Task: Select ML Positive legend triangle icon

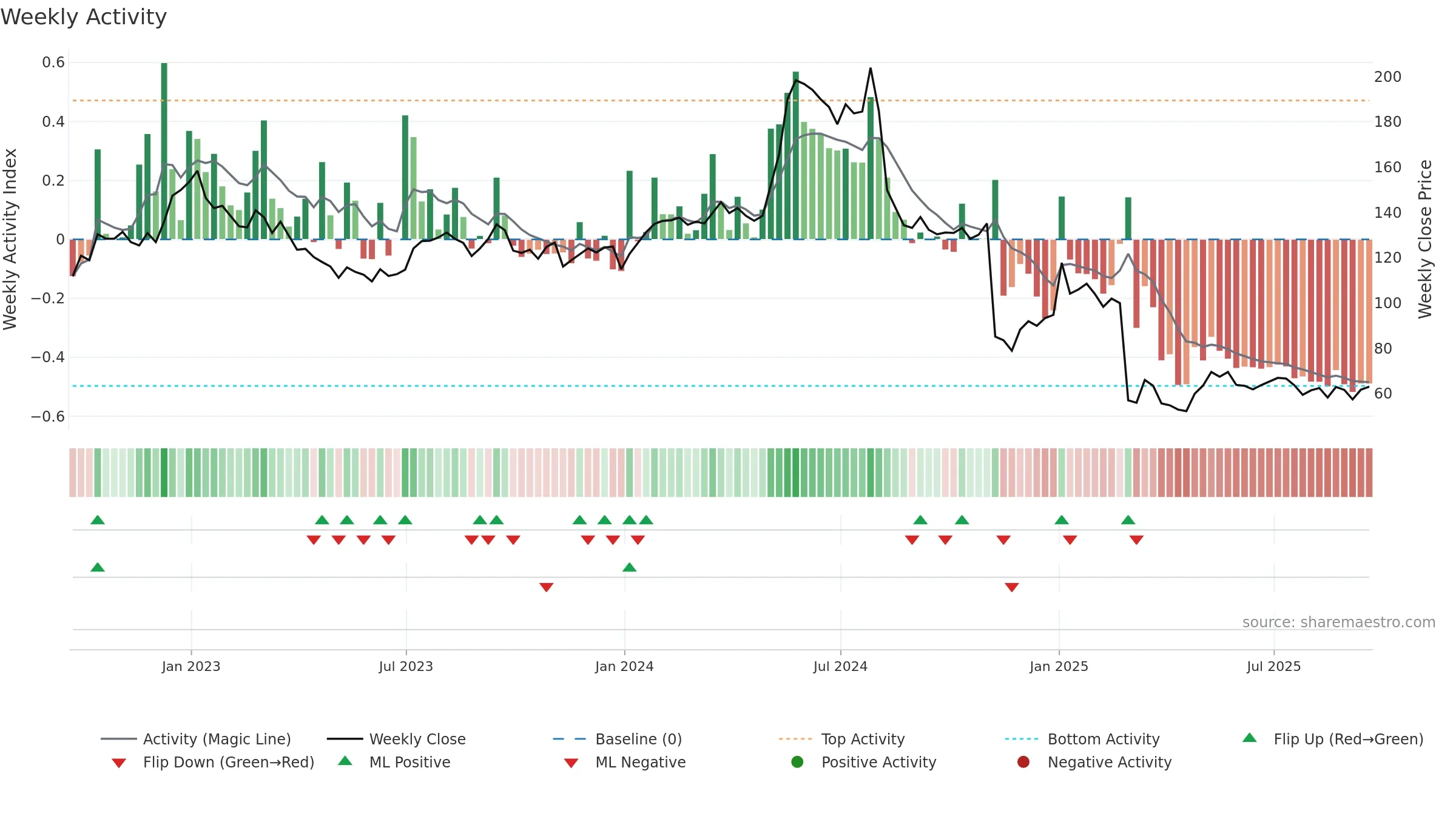Action: click(345, 761)
